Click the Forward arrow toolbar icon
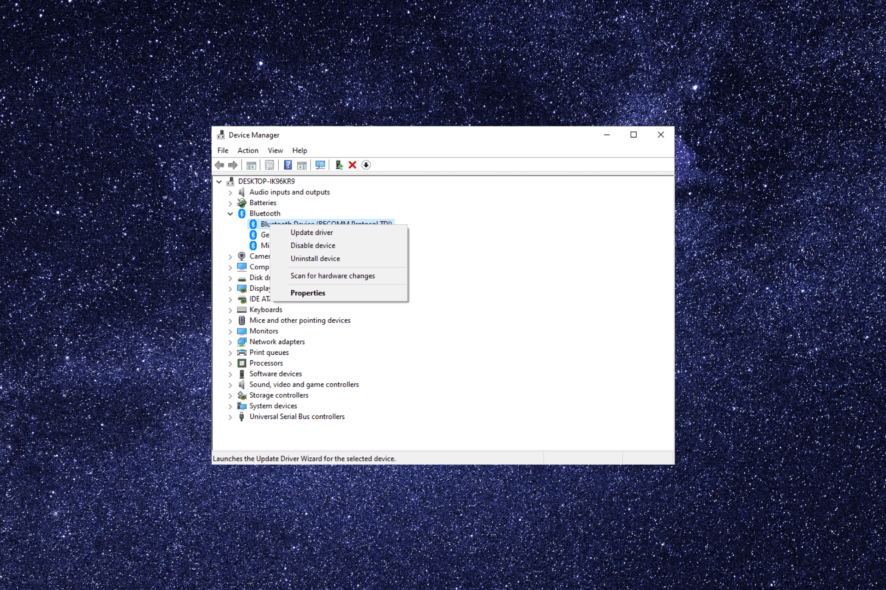Screen dimensions: 886x590 point(232,165)
